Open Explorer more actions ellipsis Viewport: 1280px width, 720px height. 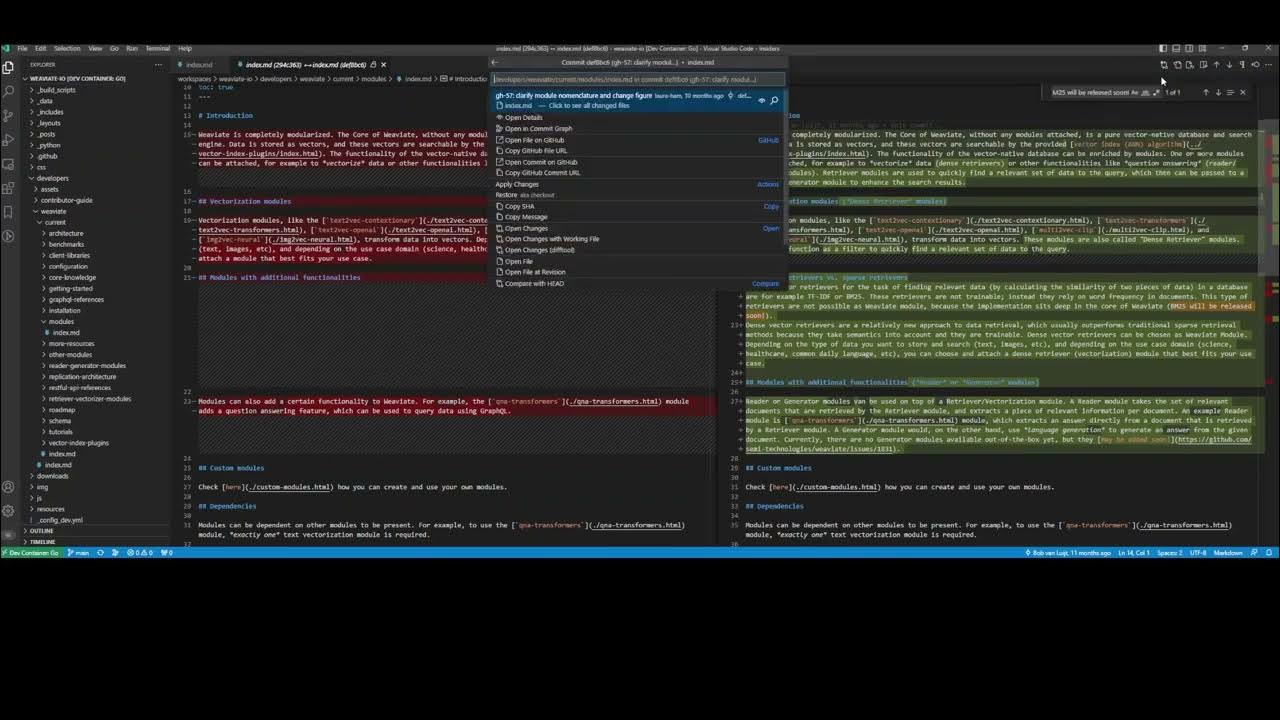[158, 65]
